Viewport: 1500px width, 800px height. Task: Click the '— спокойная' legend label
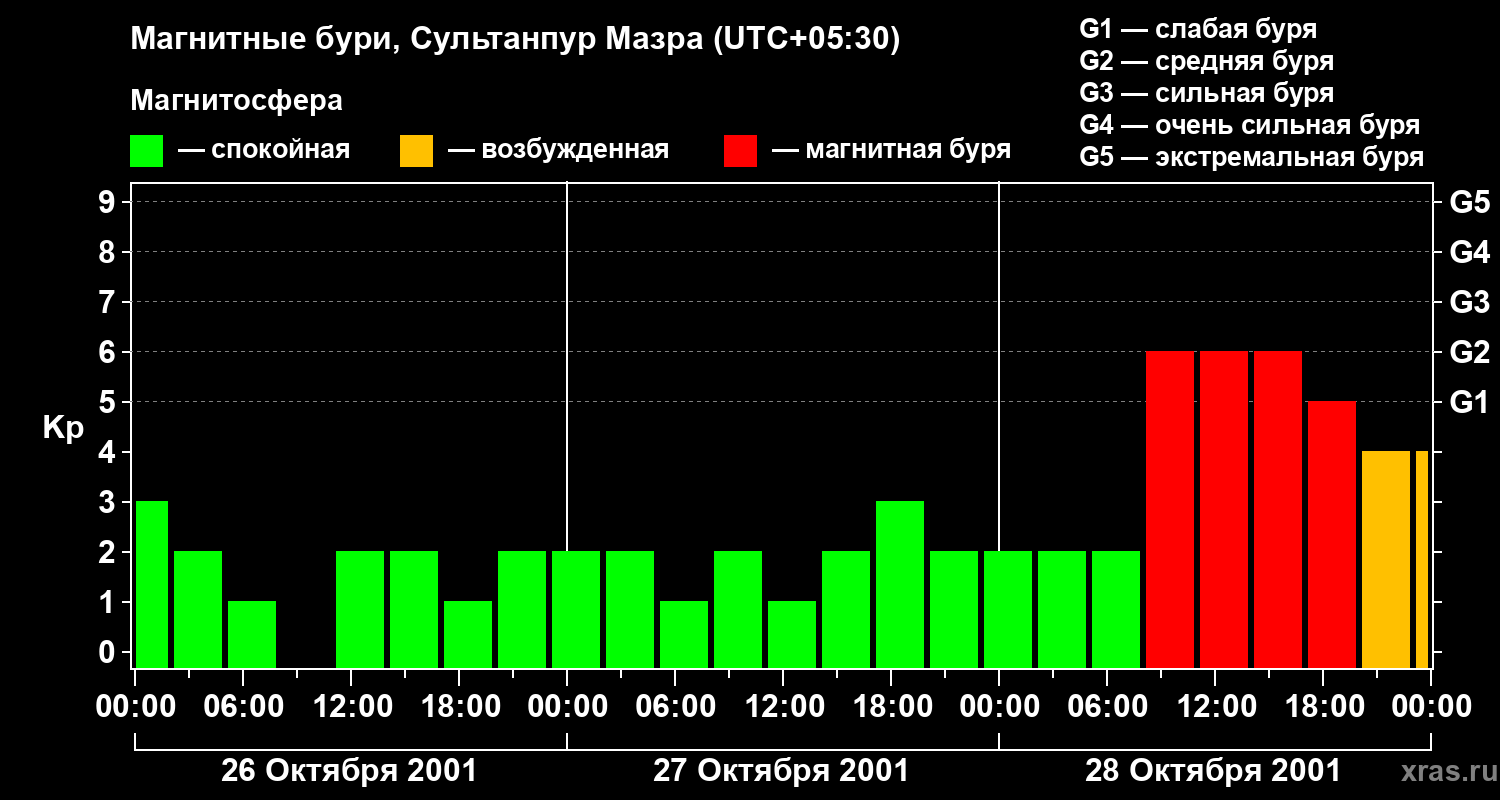pos(264,151)
